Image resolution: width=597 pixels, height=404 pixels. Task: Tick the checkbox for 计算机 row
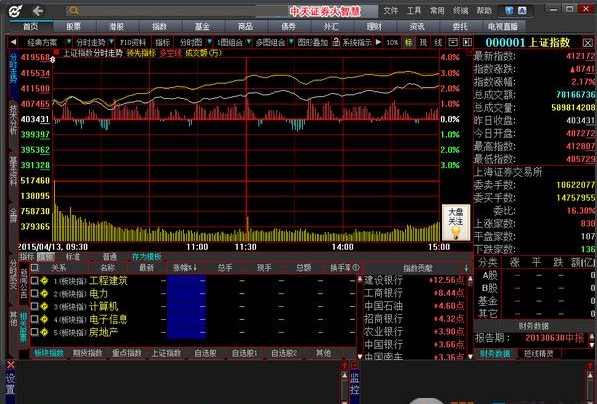tap(34, 307)
